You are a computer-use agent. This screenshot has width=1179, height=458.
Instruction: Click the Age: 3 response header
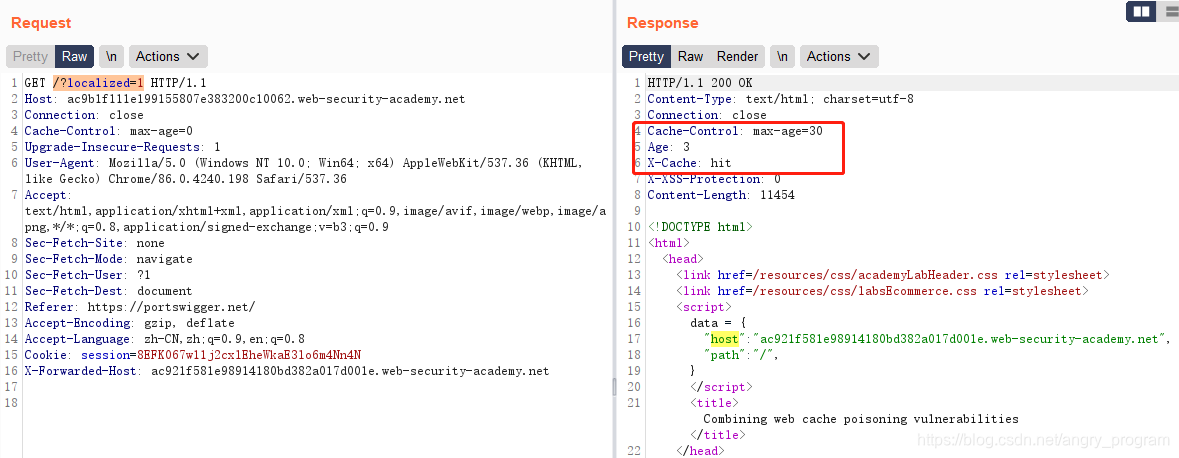668,147
